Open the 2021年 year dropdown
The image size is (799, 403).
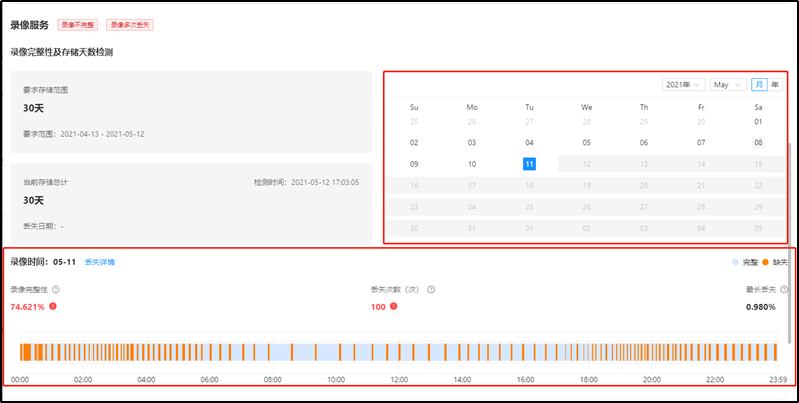(683, 85)
